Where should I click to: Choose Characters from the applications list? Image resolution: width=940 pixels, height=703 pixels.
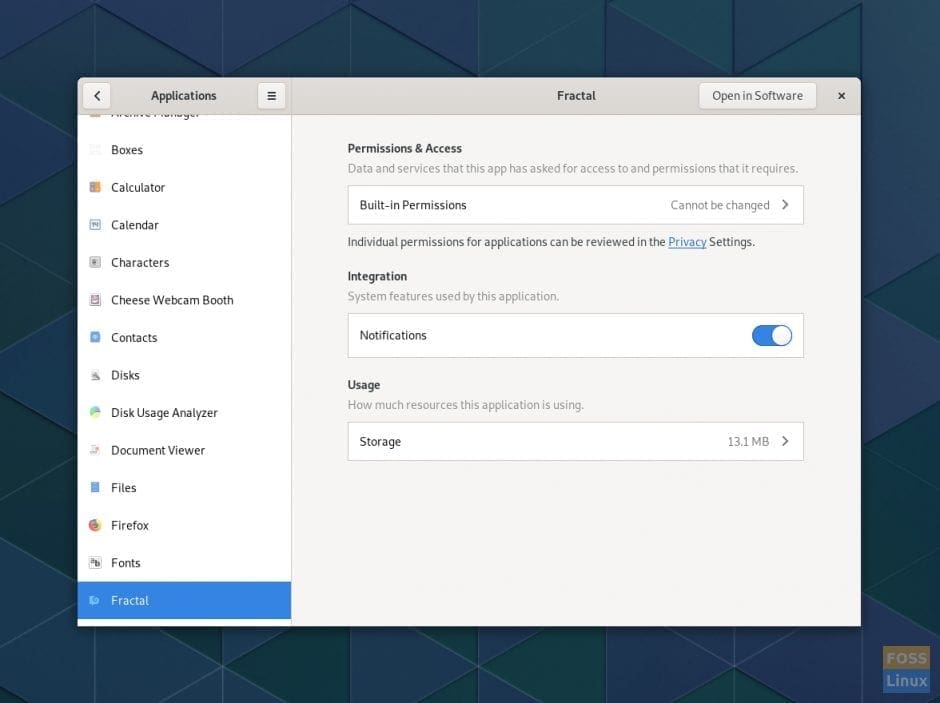(140, 263)
